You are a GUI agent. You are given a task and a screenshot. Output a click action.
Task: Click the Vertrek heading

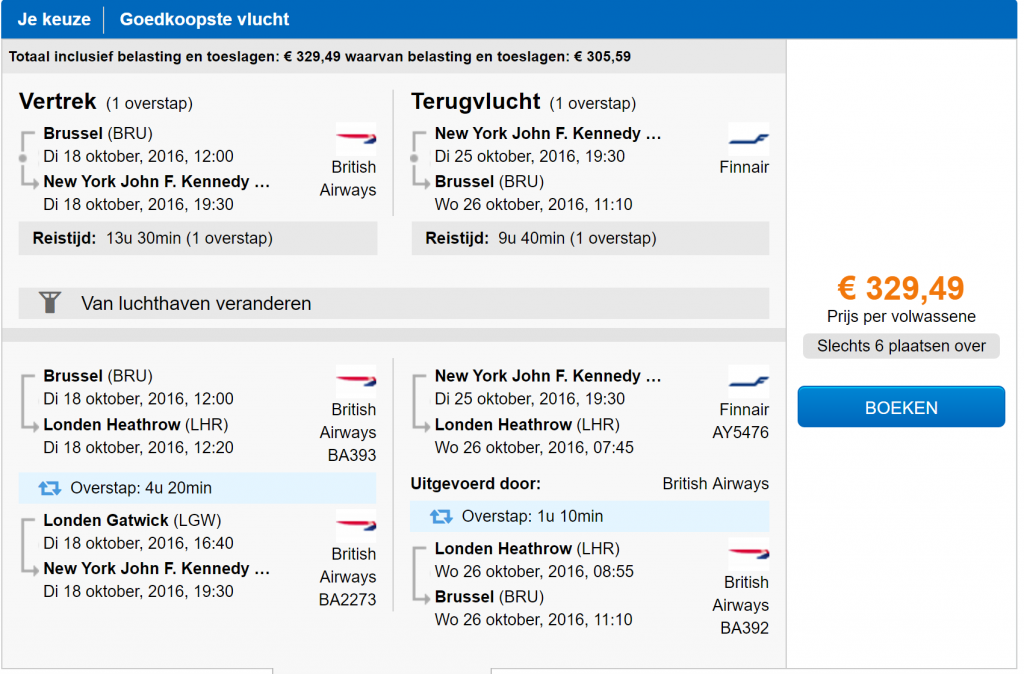tap(57, 101)
